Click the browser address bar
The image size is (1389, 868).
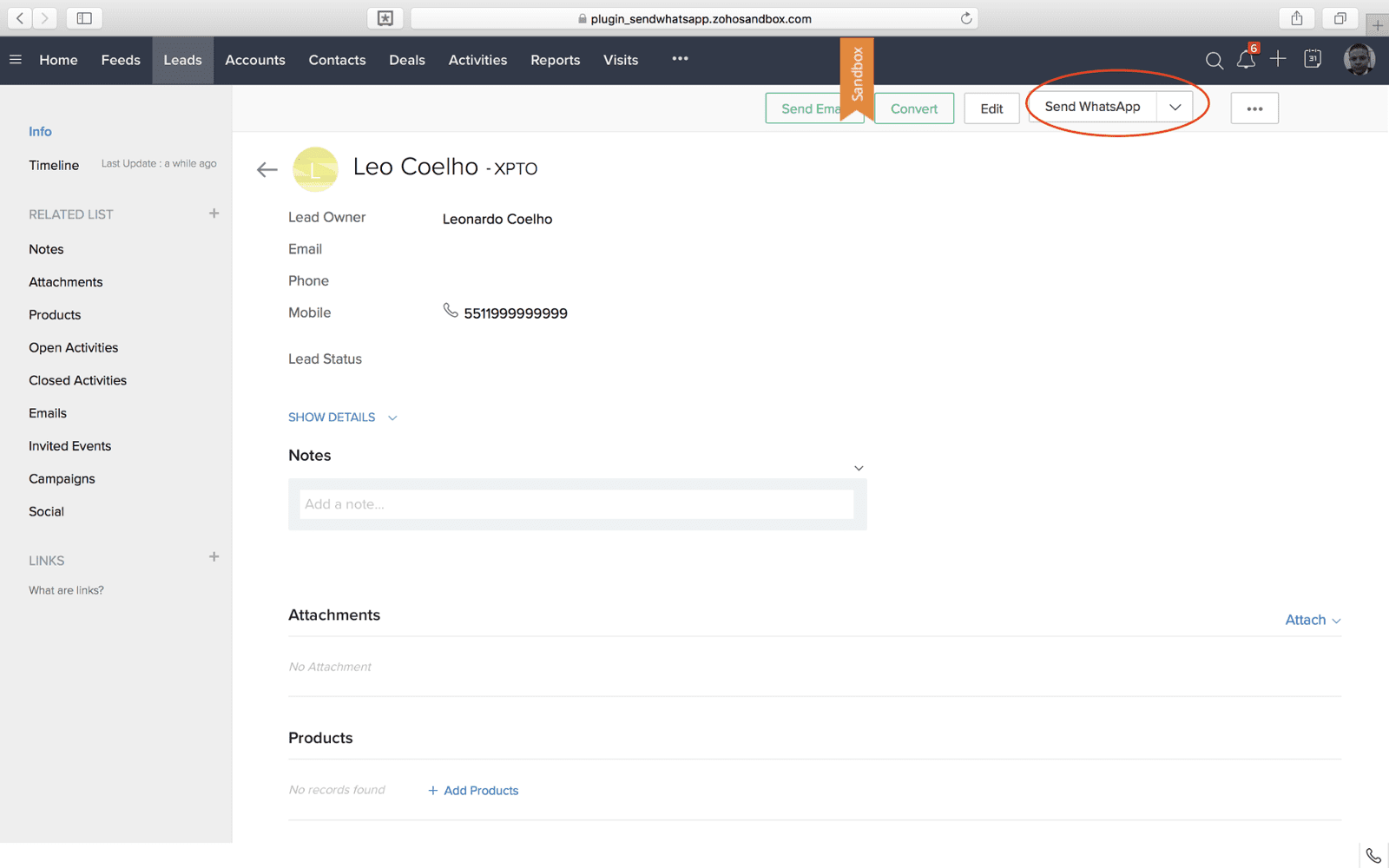[694, 18]
